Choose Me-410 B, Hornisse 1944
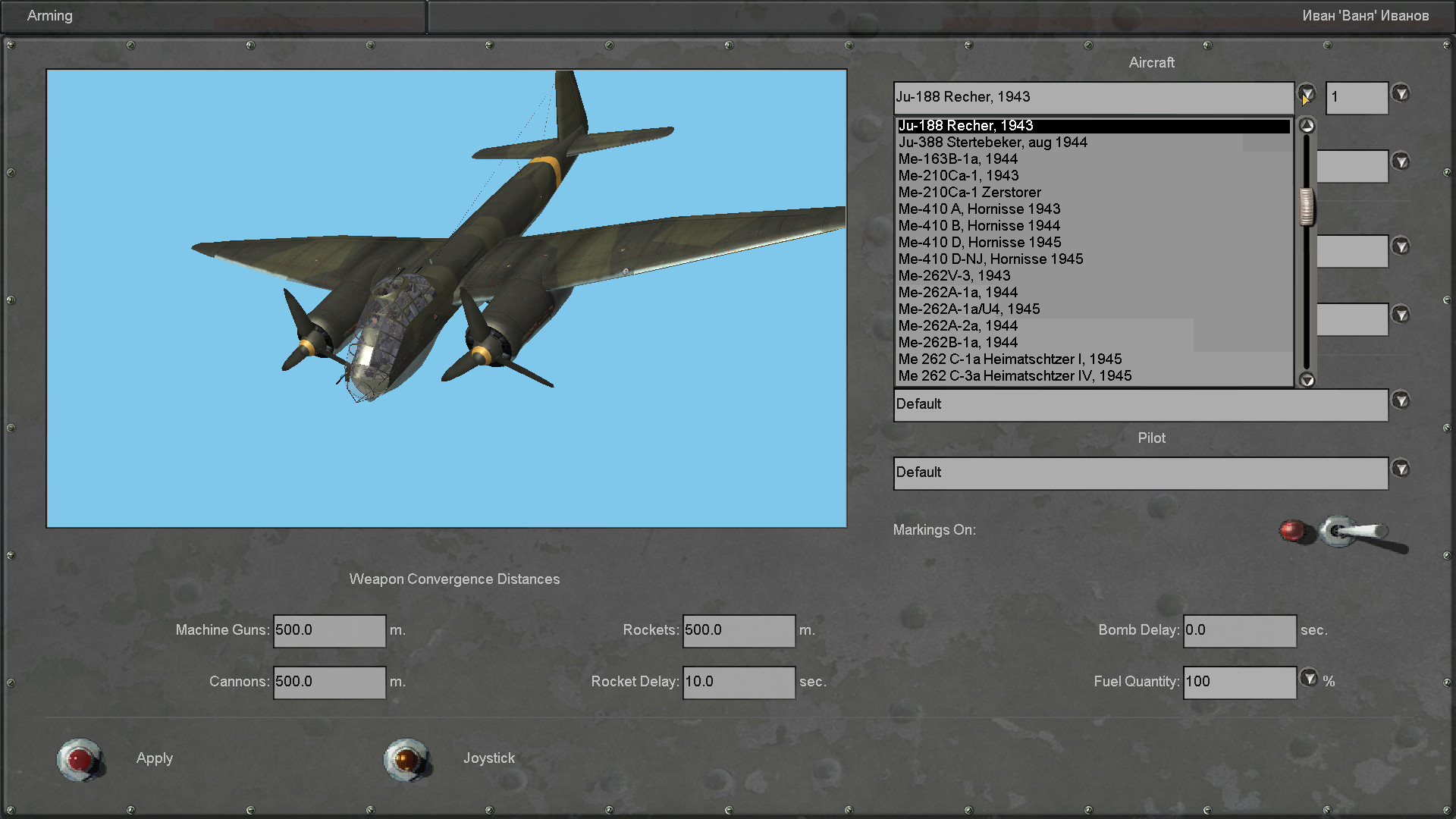This screenshot has height=819, width=1456. (x=979, y=226)
